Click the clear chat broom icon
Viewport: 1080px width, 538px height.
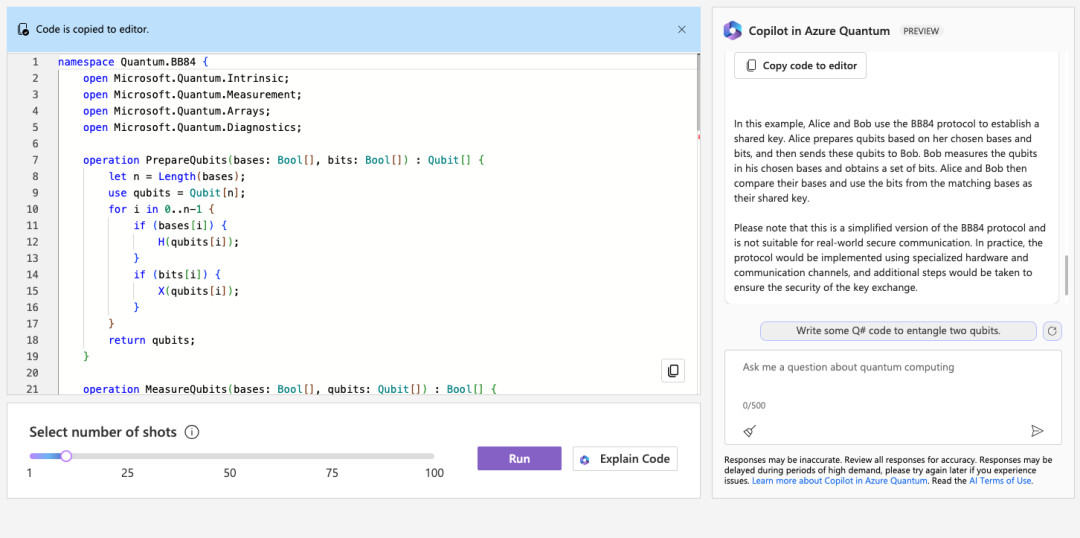tap(750, 431)
